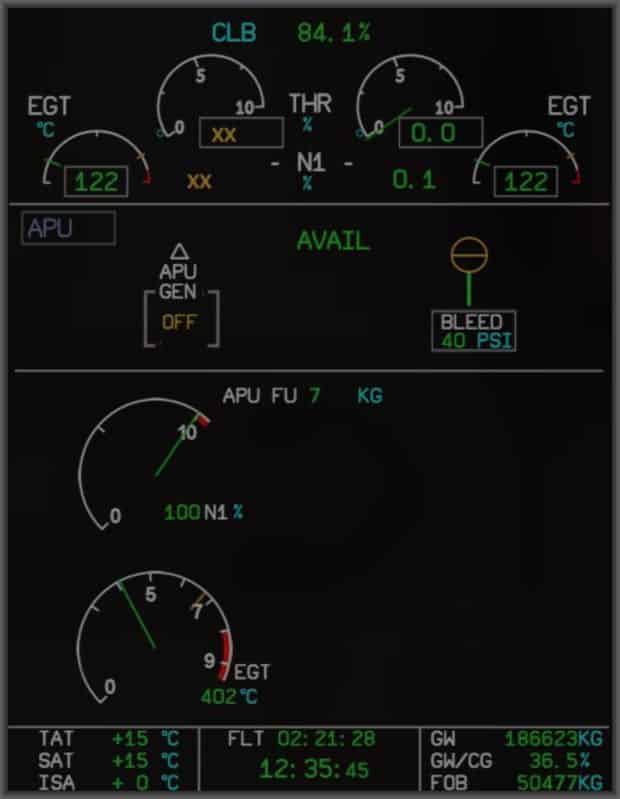Click the APU bleed valve circle symbol

coord(469,255)
